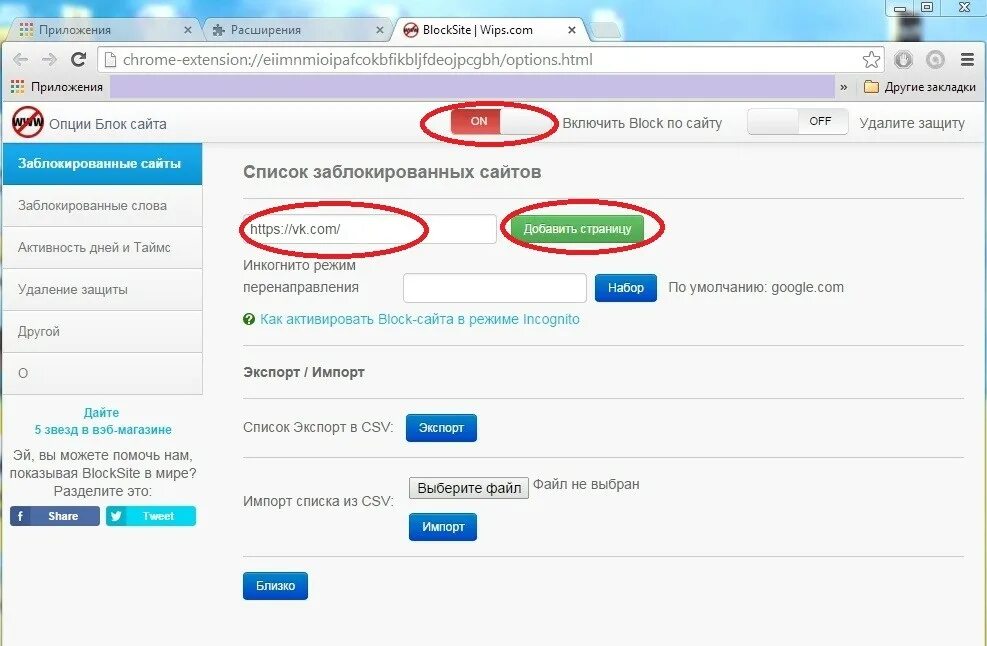Show hidden bookmarks with the » chevron
987x646 pixels.
click(x=843, y=87)
